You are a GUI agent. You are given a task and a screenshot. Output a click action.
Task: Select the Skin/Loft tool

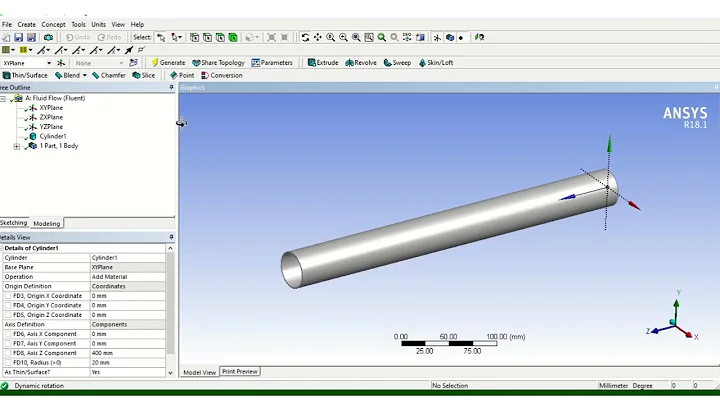[436, 63]
